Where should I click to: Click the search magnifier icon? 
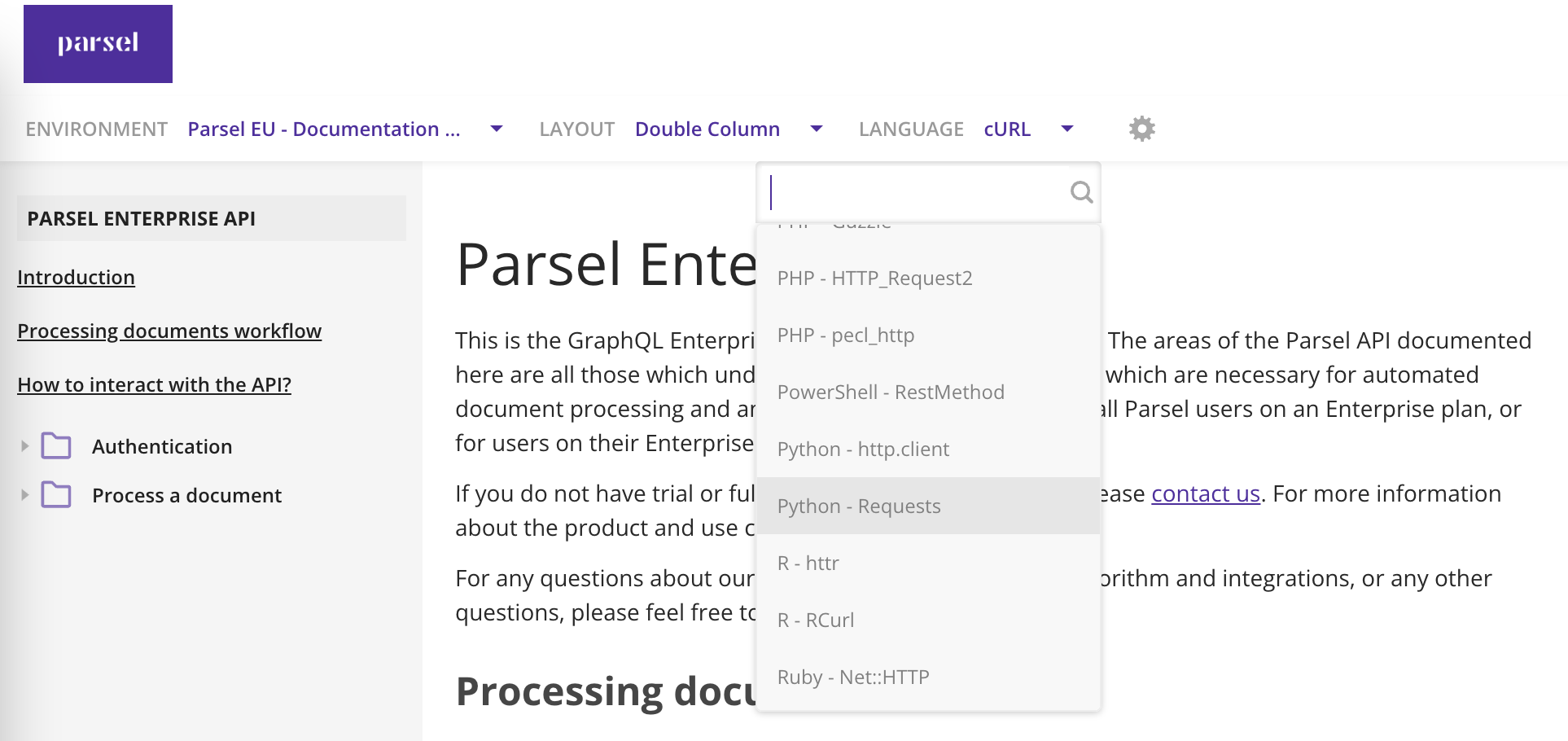point(1081,192)
